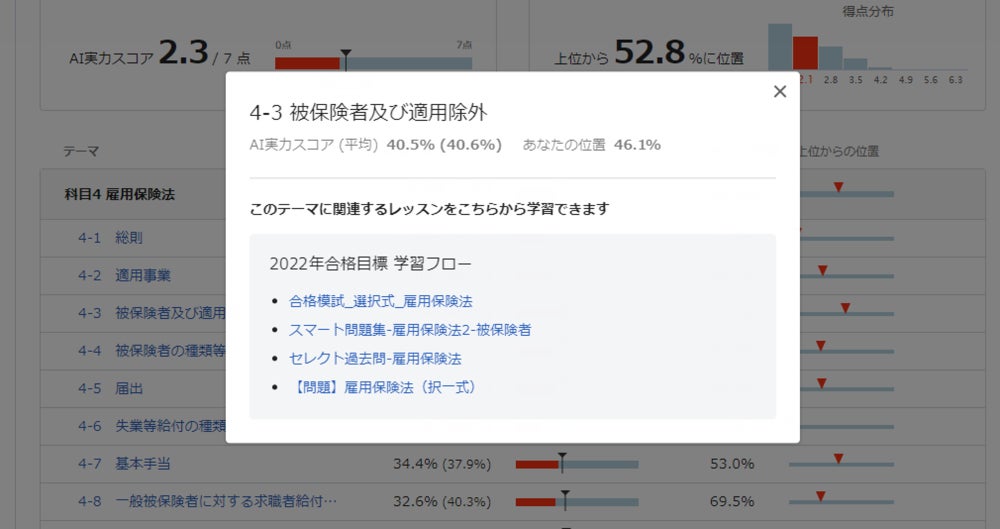Click the 4-8 row score bar
Image resolution: width=1000 pixels, height=529 pixels.
(576, 501)
